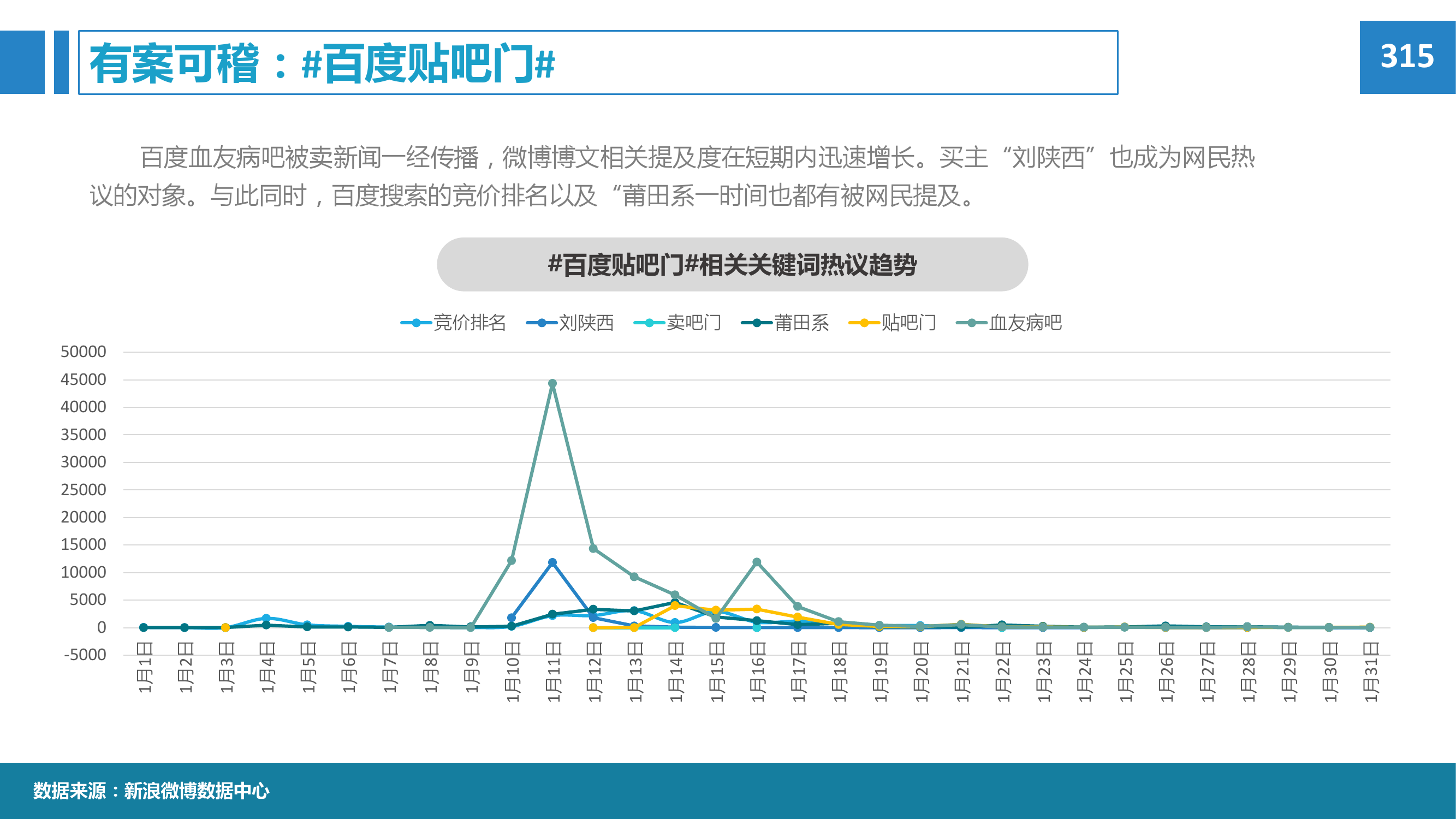1456x819 pixels.
Task: Click the paragraph line starting 议的对象
Action: coord(533,195)
